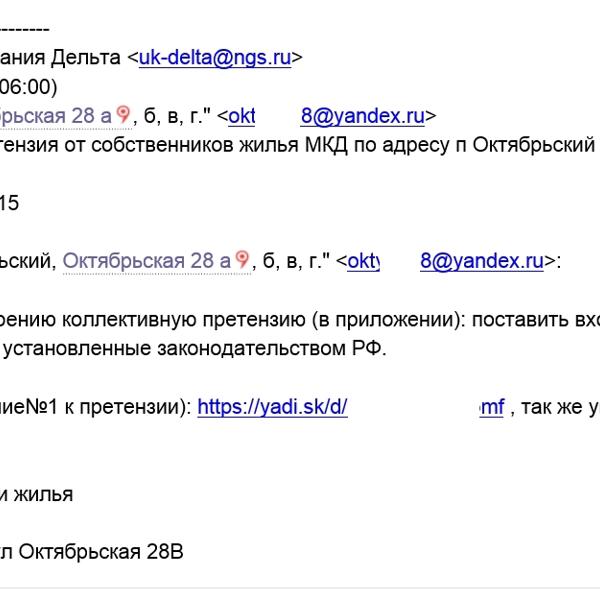Screen dimensions: 600x600
Task: Click the 'ания Дельта' sender name text
Action: 60,58
